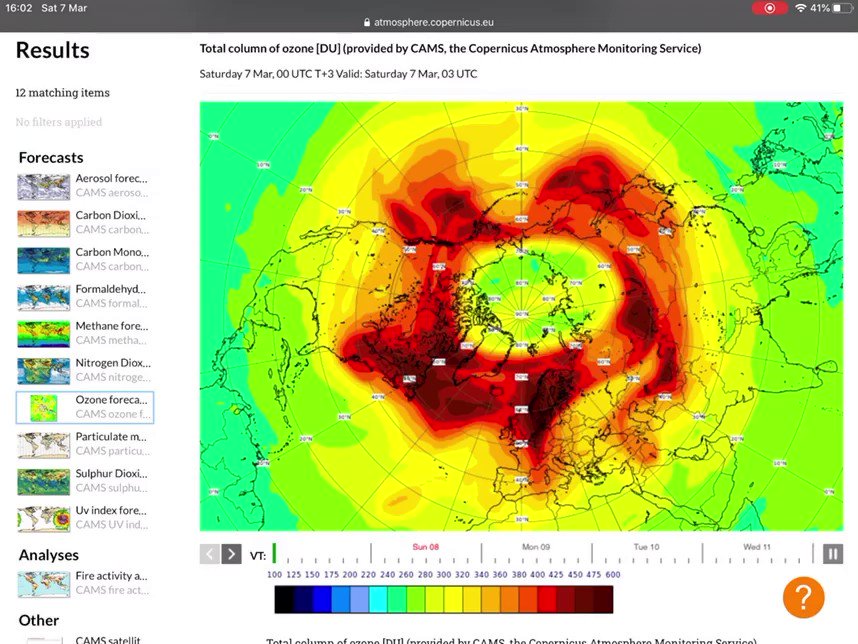Open the orange question mark help button
Image resolution: width=858 pixels, height=644 pixels.
803,597
